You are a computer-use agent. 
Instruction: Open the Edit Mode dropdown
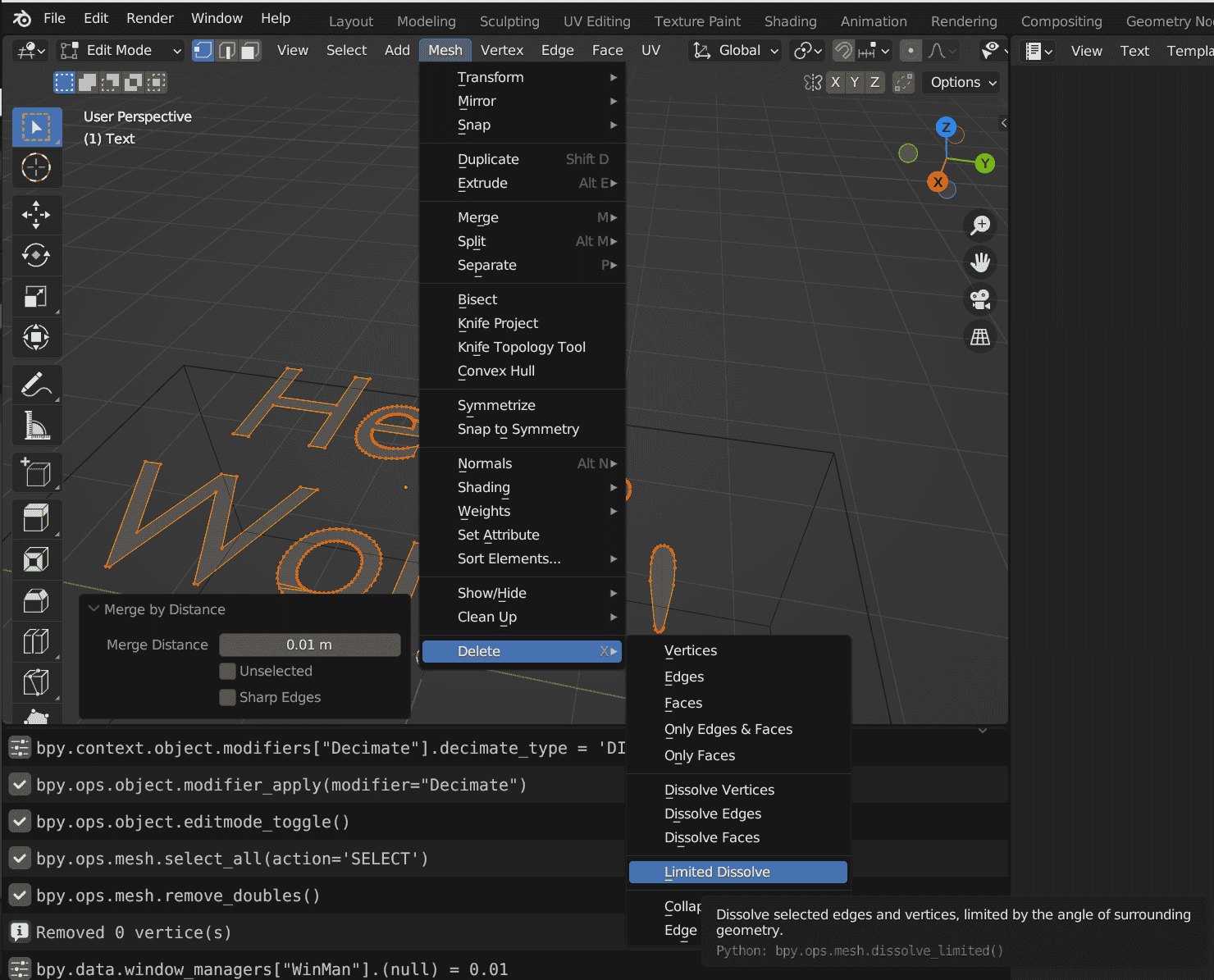[x=121, y=51]
